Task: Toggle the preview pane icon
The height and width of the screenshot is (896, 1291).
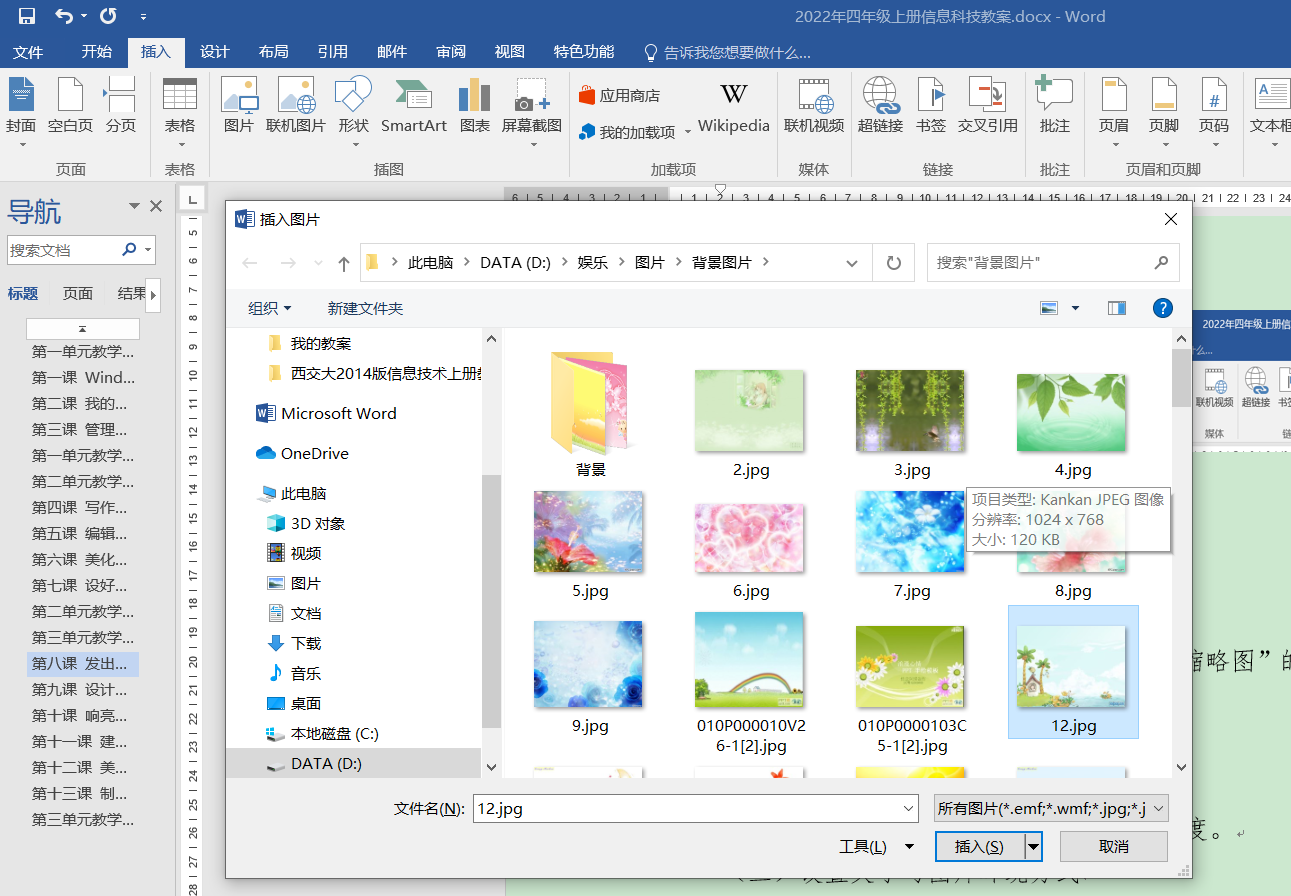Action: point(1116,308)
